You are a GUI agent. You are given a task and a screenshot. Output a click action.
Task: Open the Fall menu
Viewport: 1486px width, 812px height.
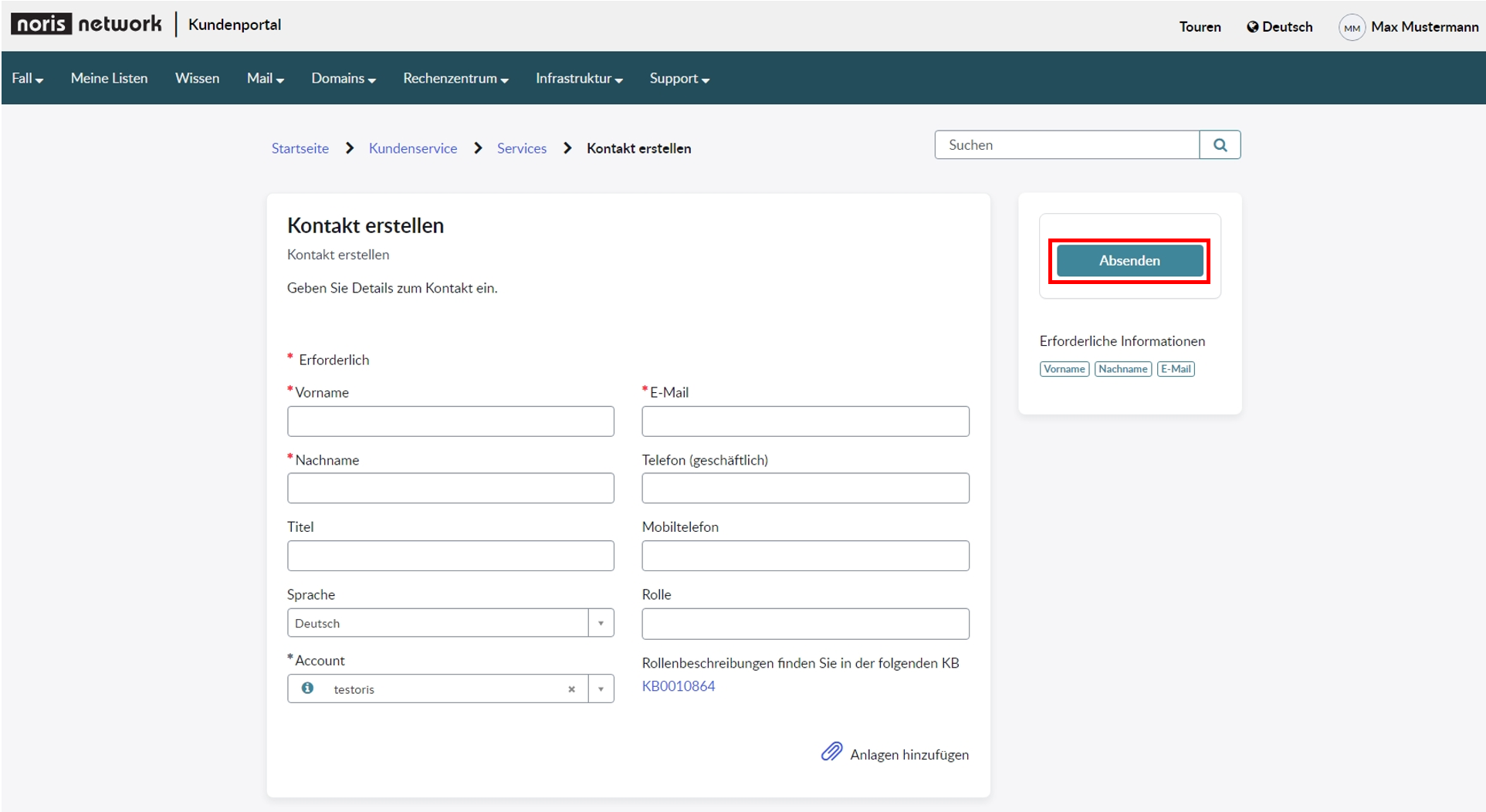coord(27,79)
